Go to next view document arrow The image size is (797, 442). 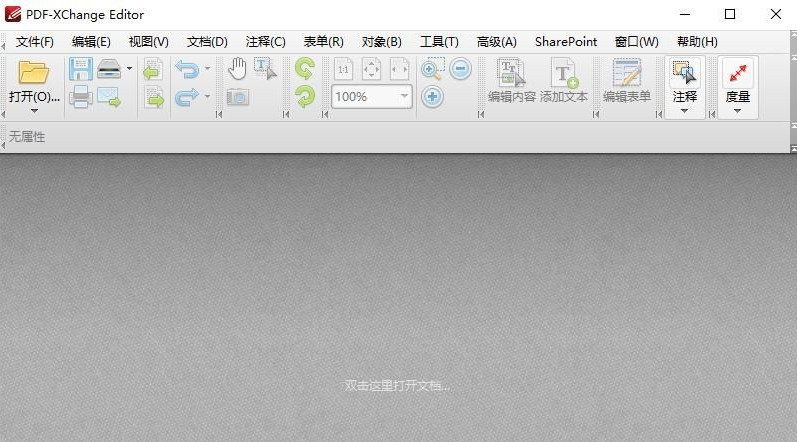(154, 97)
